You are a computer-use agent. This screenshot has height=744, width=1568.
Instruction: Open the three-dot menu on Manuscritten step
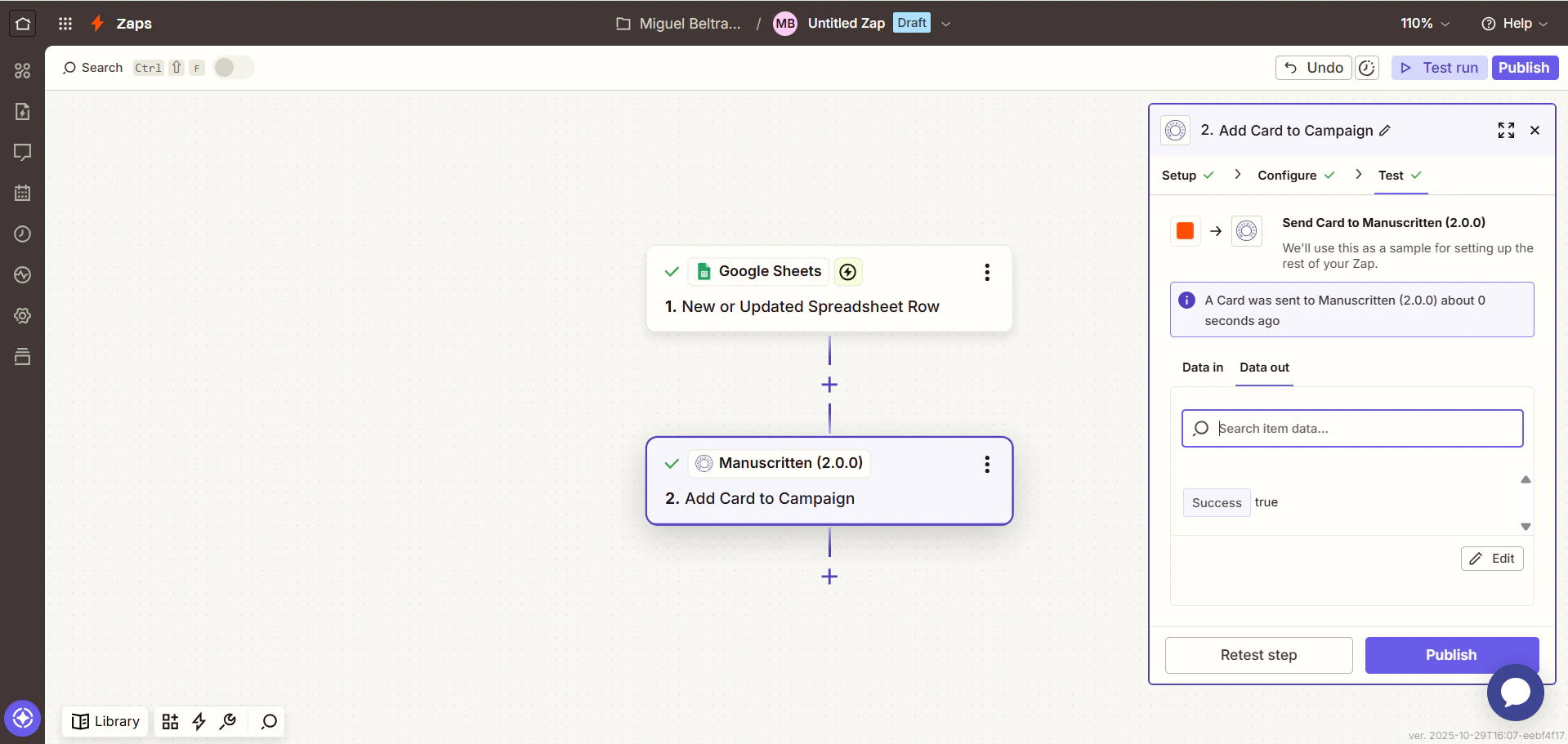[x=987, y=464]
